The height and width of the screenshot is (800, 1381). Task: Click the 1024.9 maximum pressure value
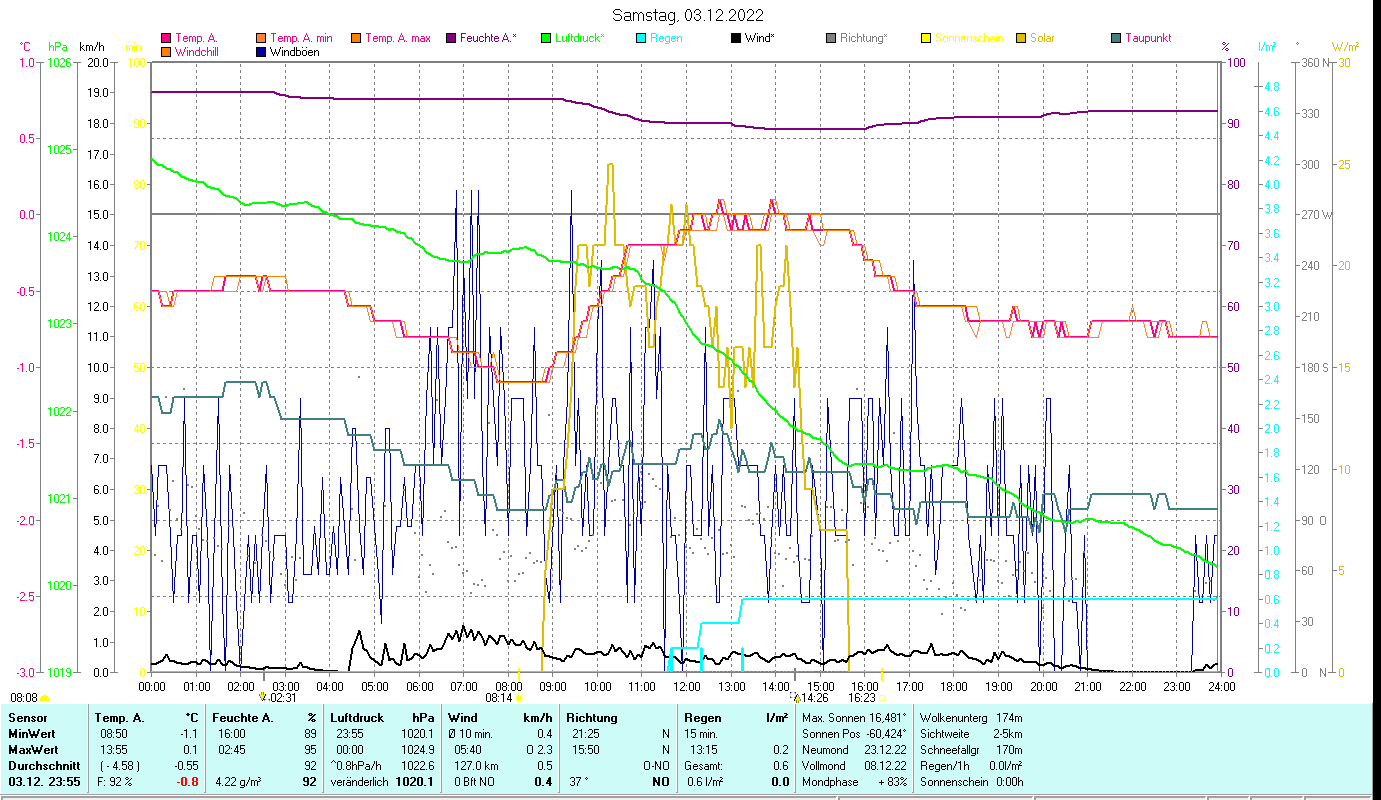(416, 750)
